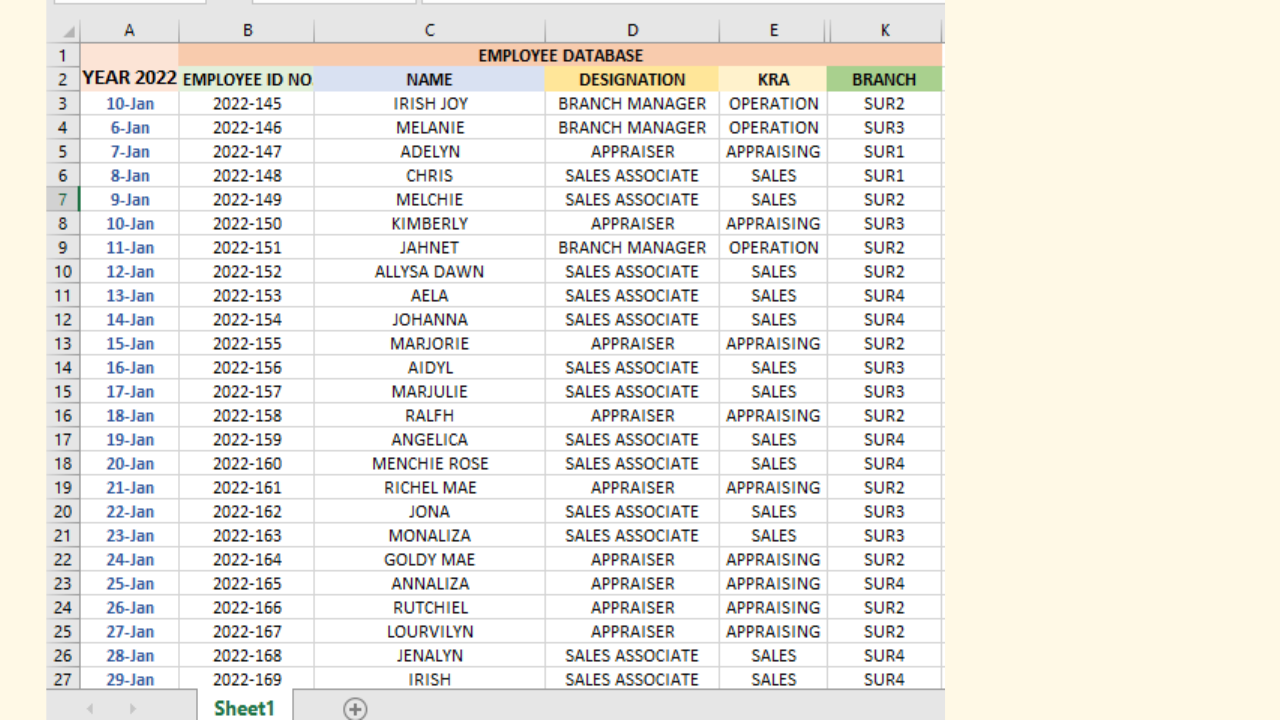Screen dimensions: 1280x720
Task: Select the date cell 6-Jan
Action: pyautogui.click(x=129, y=128)
